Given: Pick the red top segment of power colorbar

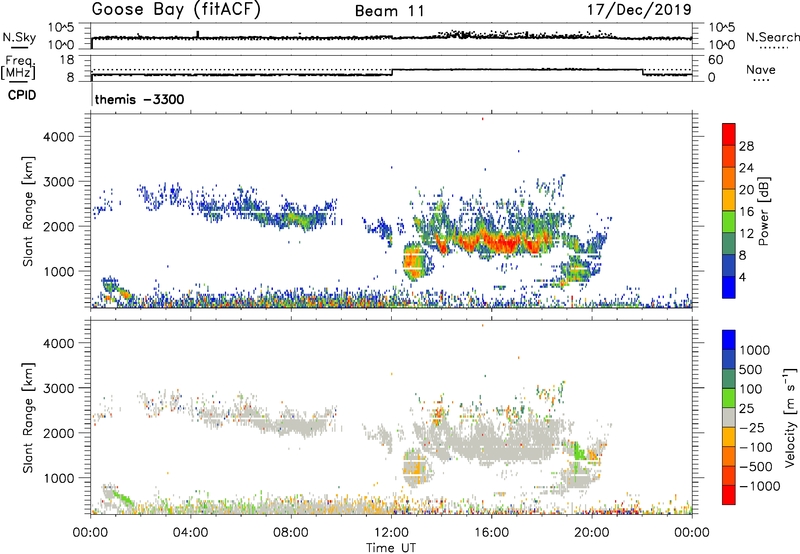Looking at the screenshot, I should click(729, 134).
